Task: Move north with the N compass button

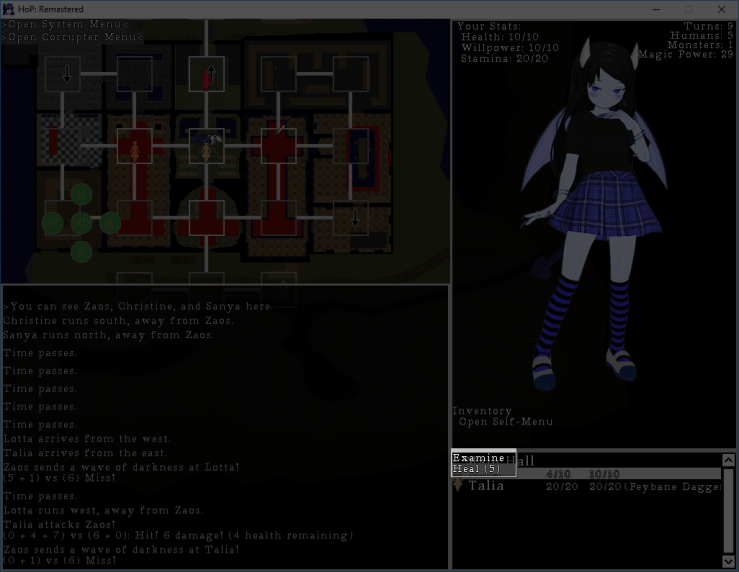Action: pyautogui.click(x=81, y=194)
